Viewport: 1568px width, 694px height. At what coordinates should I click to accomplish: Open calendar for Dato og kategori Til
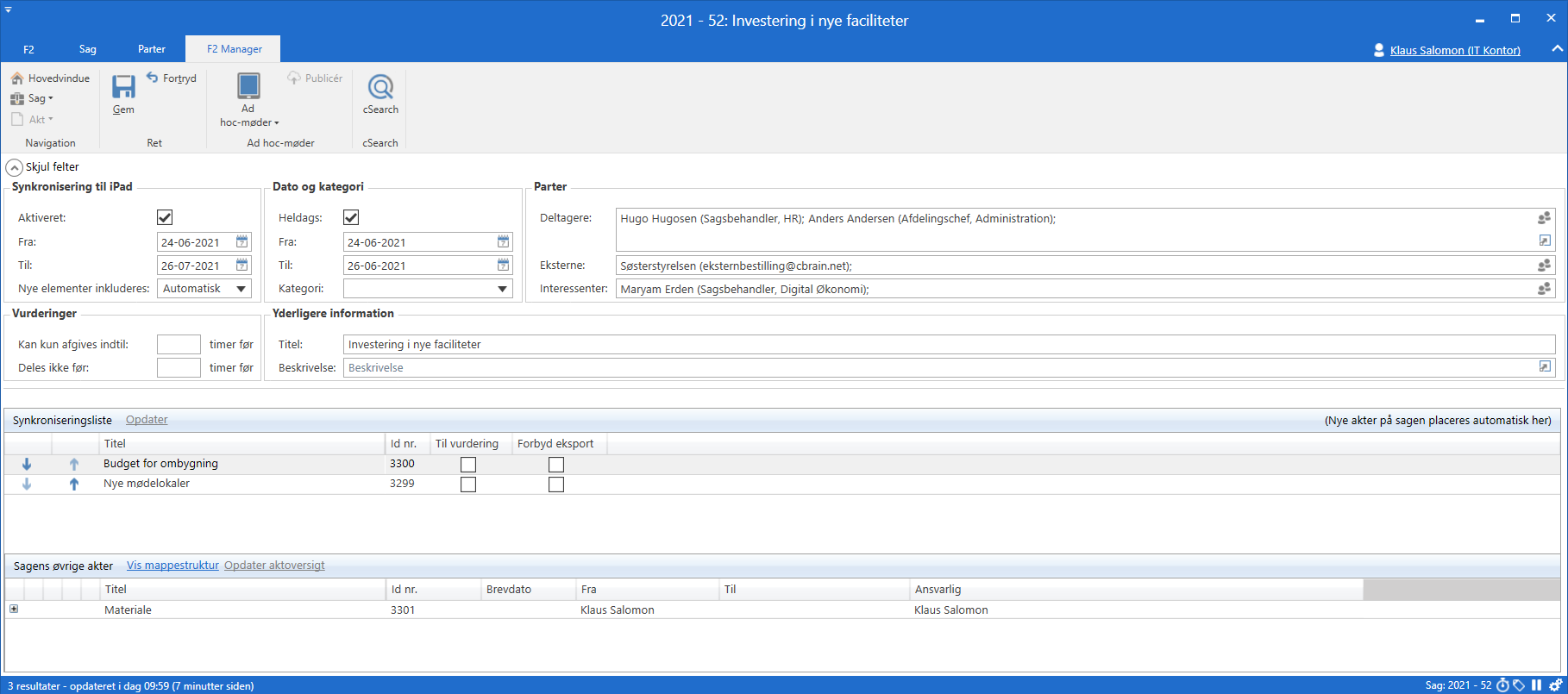[x=503, y=265]
